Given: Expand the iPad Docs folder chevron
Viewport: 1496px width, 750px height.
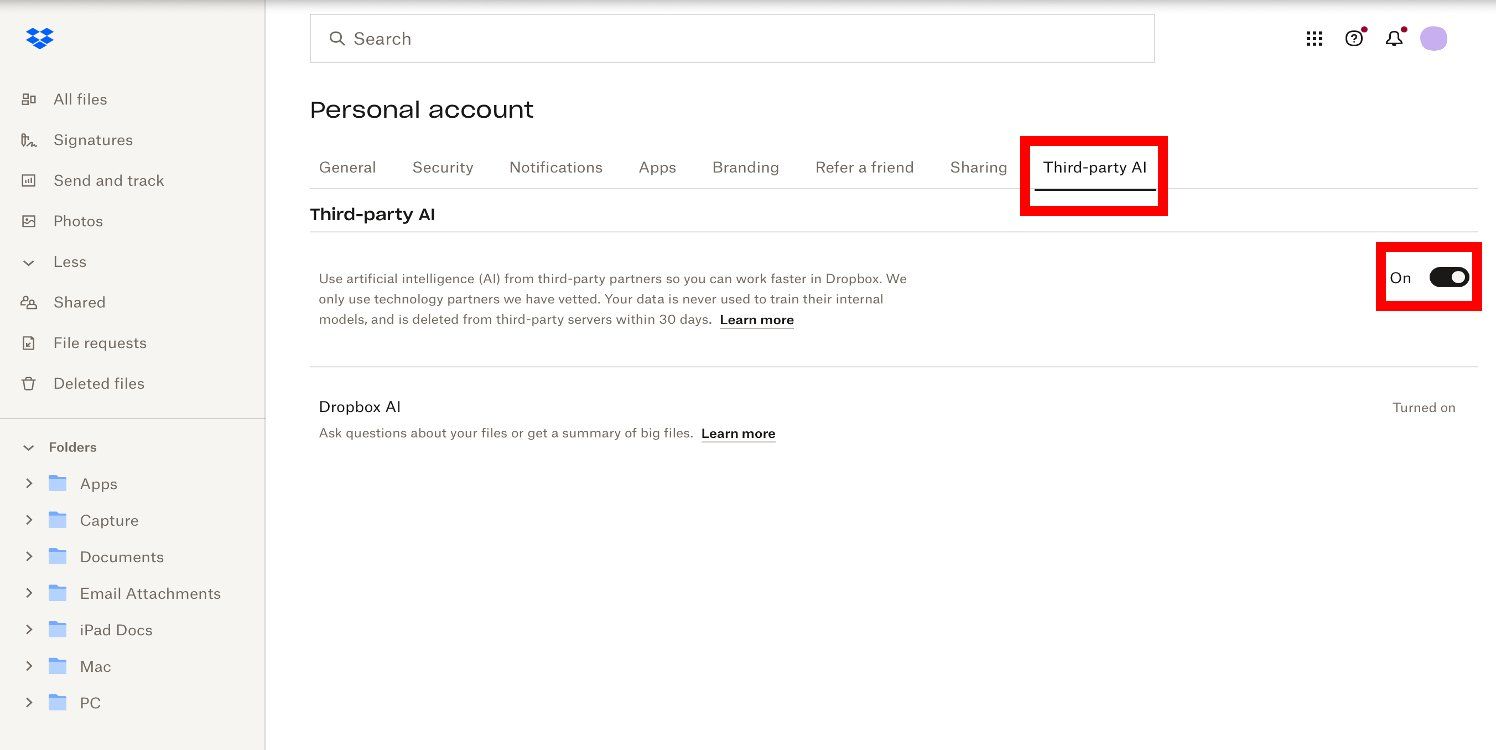Looking at the screenshot, I should click(28, 630).
